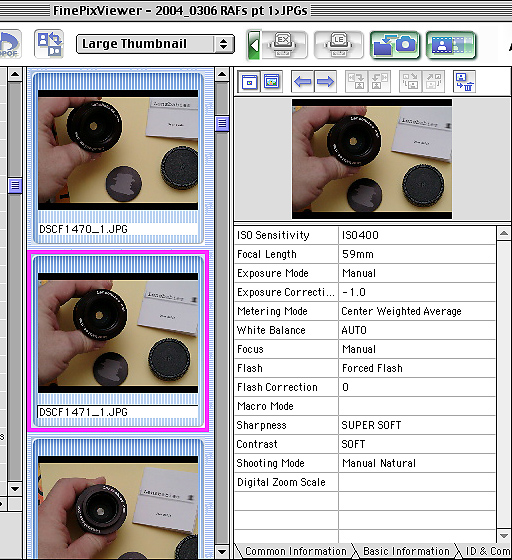
Task: Click the Macro Mode label
Action: 265,406
